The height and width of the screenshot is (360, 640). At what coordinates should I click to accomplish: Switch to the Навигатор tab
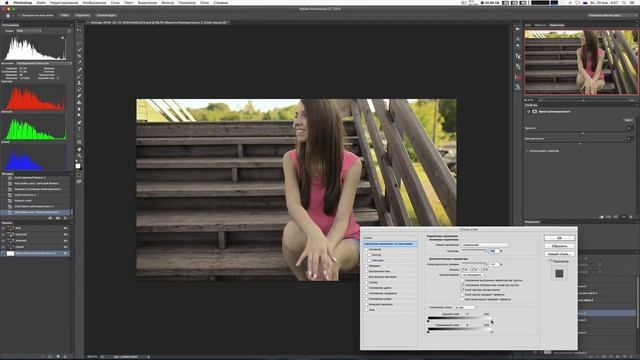point(557,25)
